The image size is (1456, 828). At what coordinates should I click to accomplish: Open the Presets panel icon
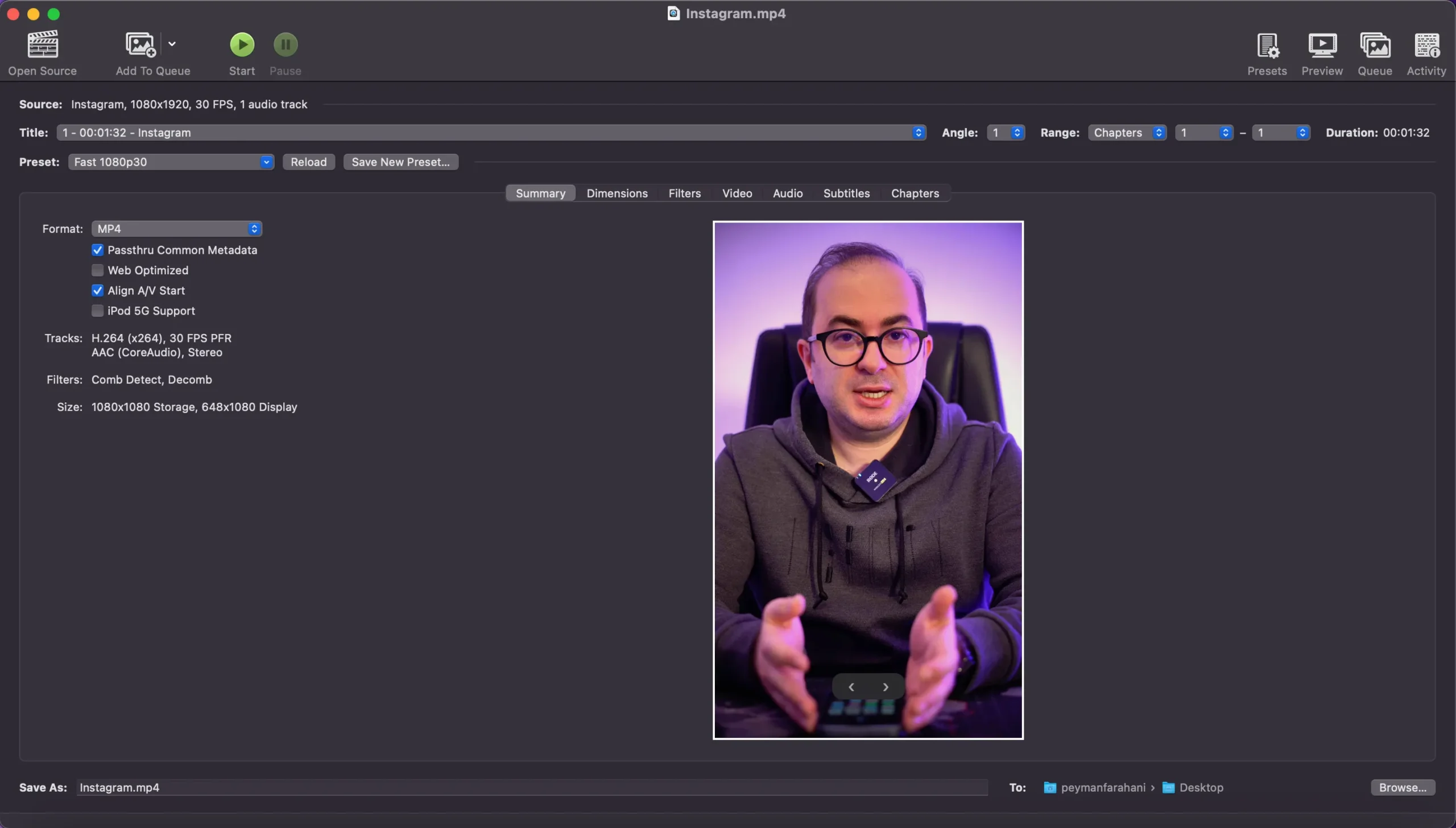[1267, 46]
